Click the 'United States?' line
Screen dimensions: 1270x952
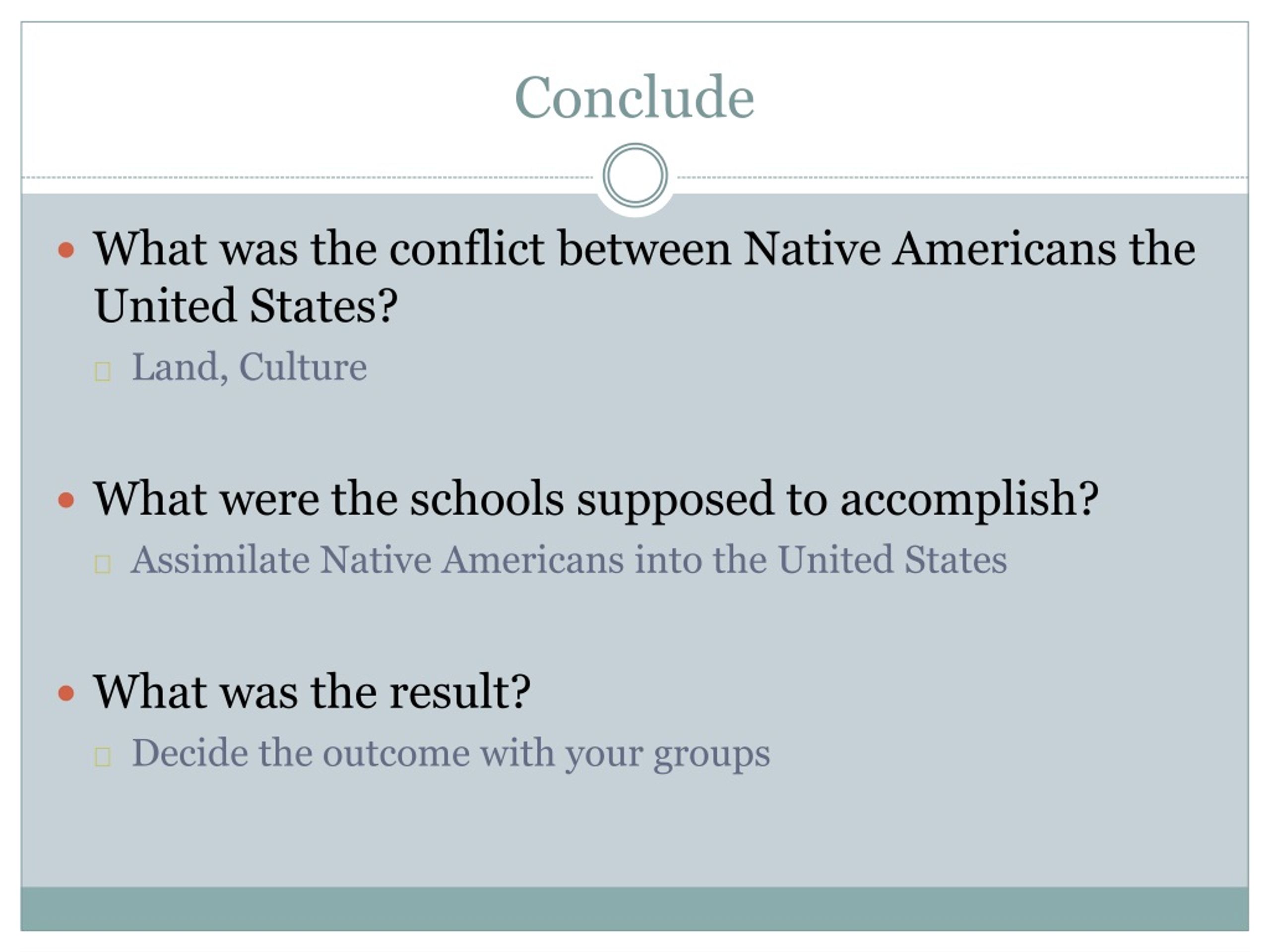246,306
